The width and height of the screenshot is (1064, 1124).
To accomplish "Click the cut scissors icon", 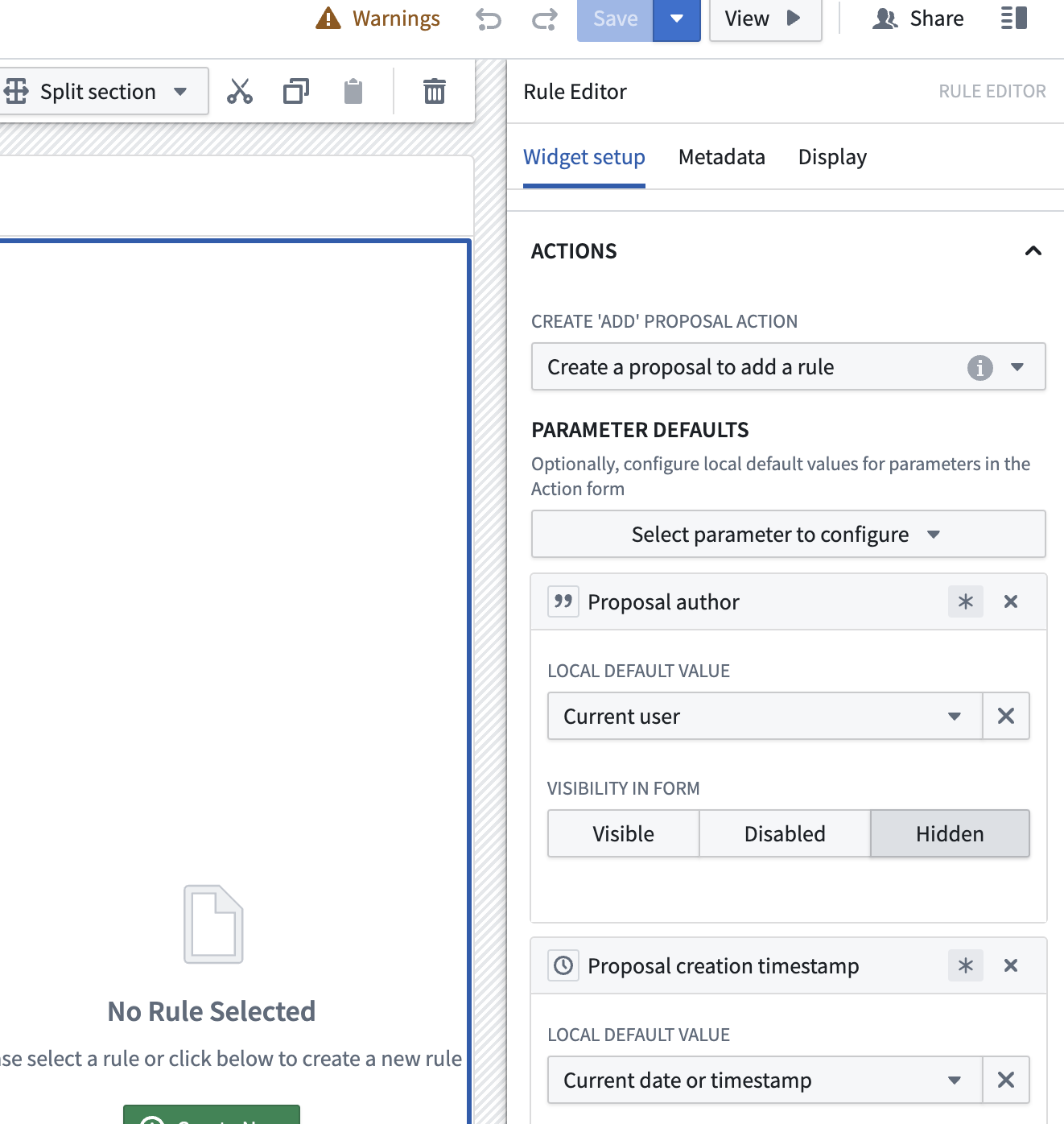I will tap(239, 91).
